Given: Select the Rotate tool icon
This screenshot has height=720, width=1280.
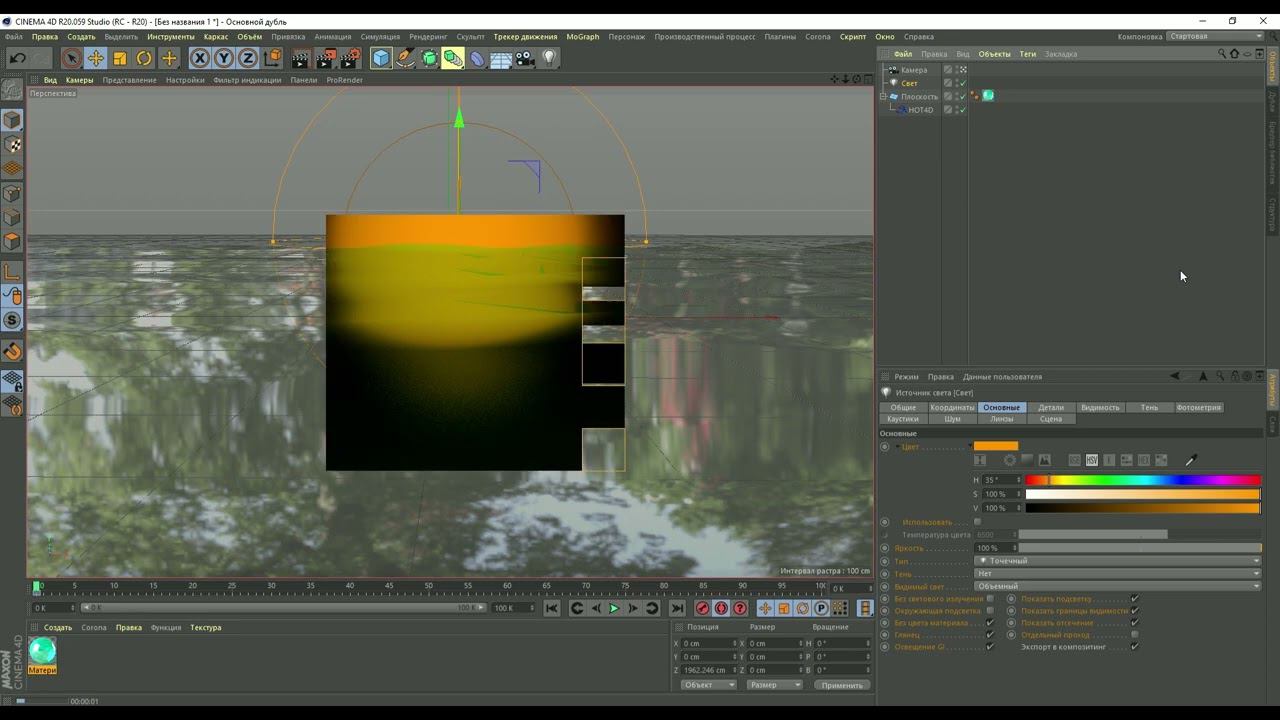Looking at the screenshot, I should (144, 59).
